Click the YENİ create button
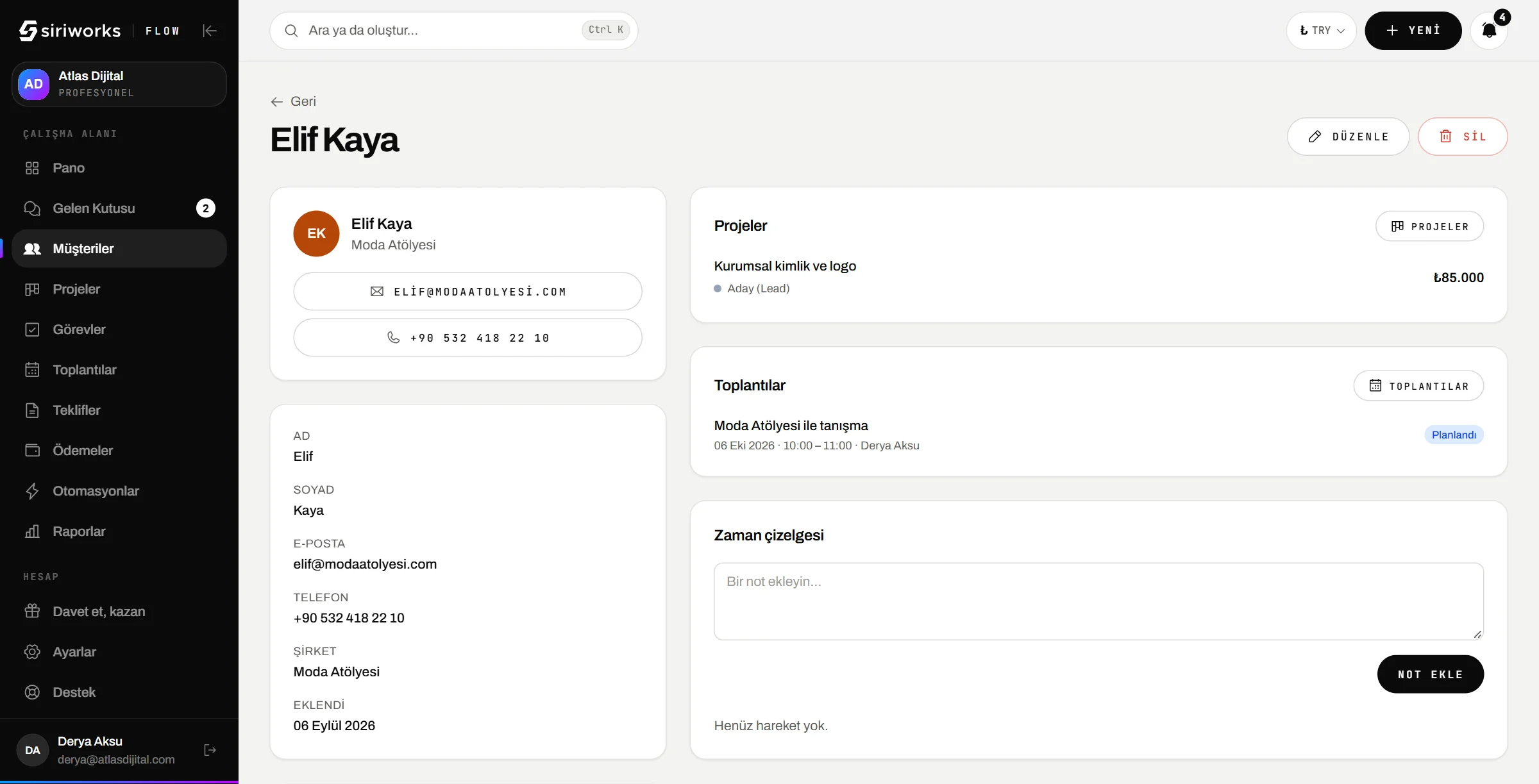 pyautogui.click(x=1413, y=30)
